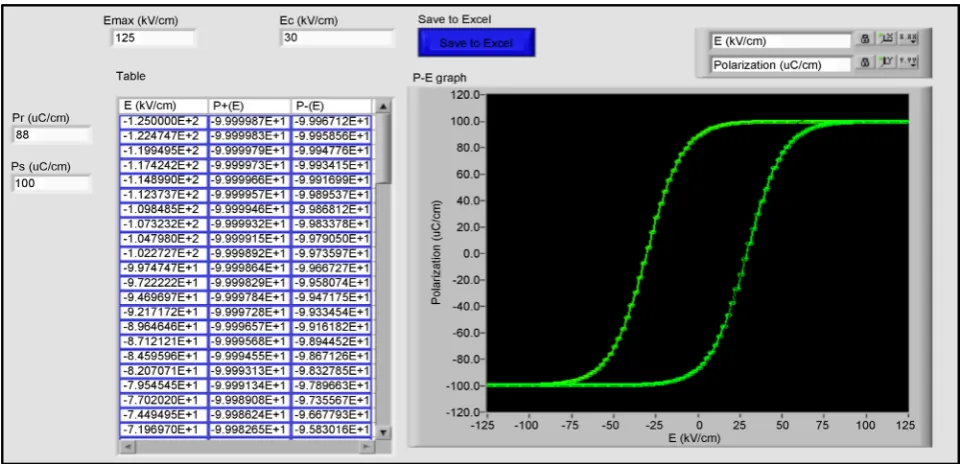Select cell -9.999728E+1
Viewport: 965px width, 464px height.
tap(249, 313)
